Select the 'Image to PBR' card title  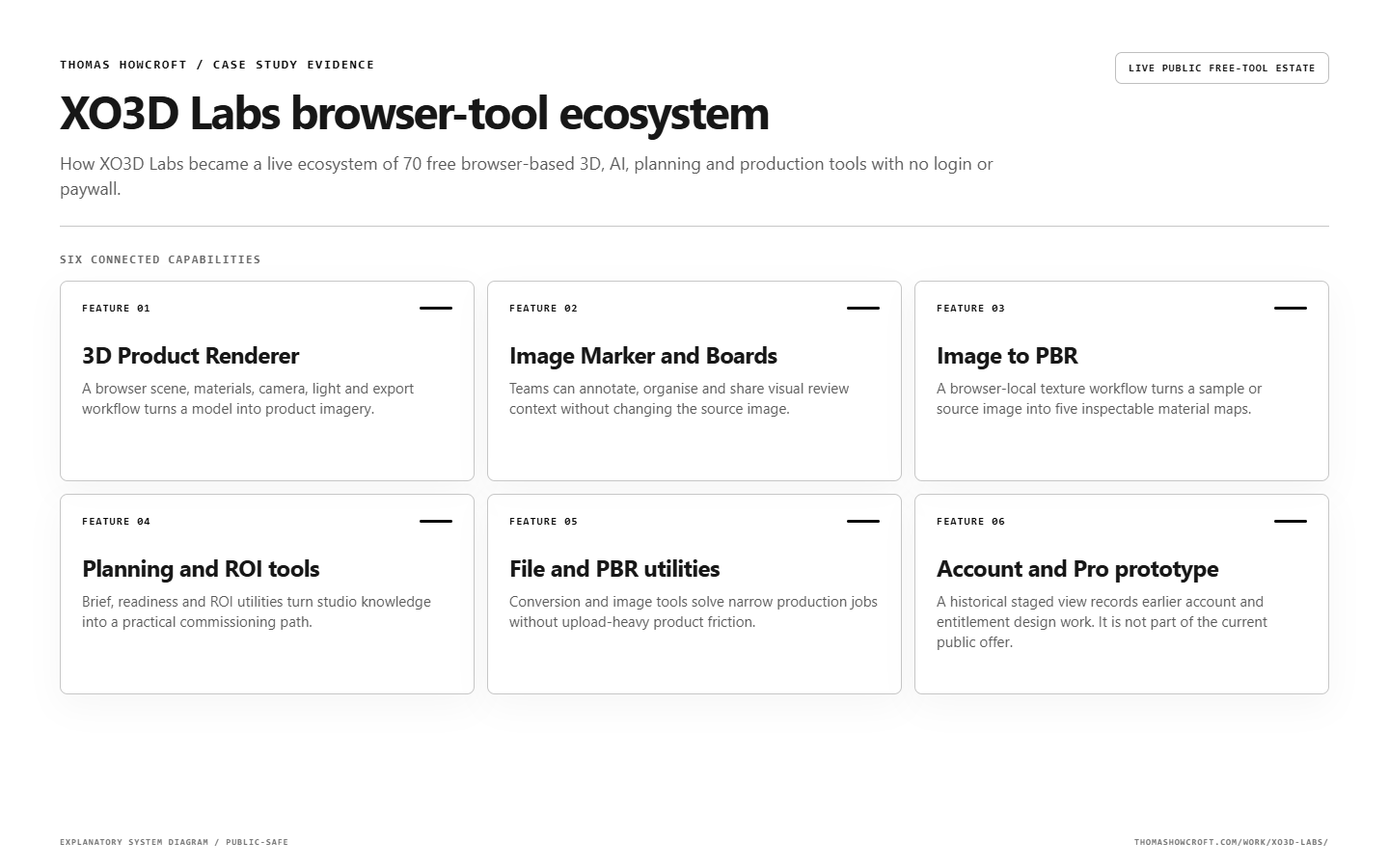(x=1007, y=356)
